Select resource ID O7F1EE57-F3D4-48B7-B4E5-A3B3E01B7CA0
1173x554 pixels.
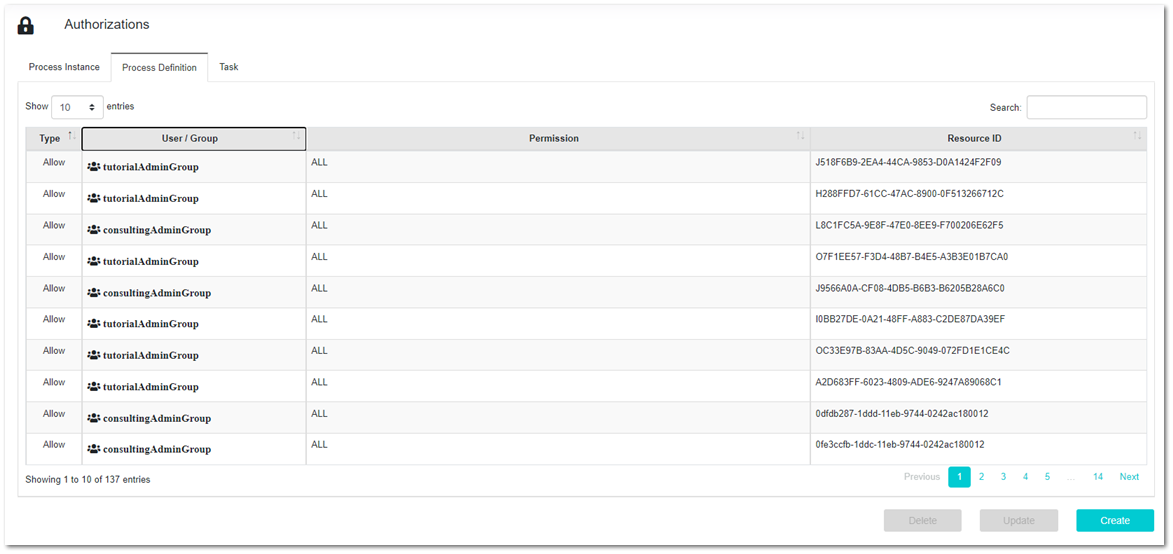point(912,256)
